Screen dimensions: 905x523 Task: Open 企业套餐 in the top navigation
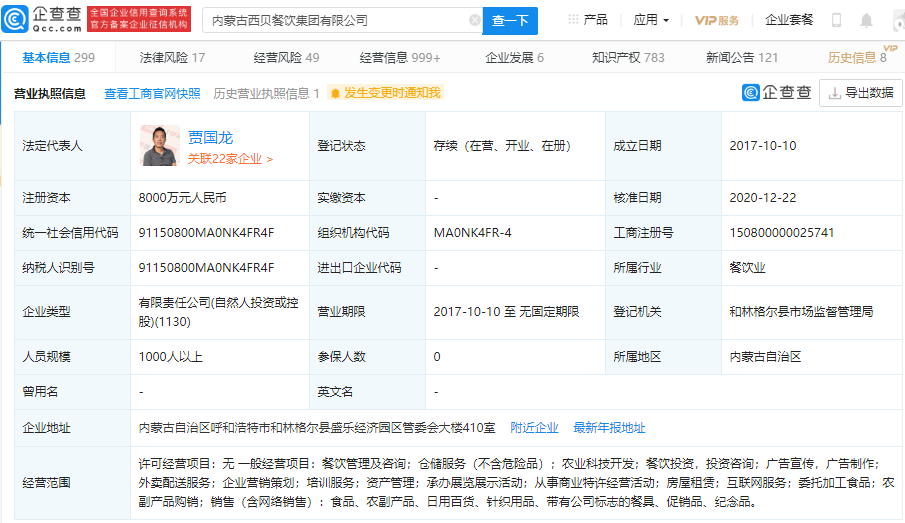coord(788,20)
